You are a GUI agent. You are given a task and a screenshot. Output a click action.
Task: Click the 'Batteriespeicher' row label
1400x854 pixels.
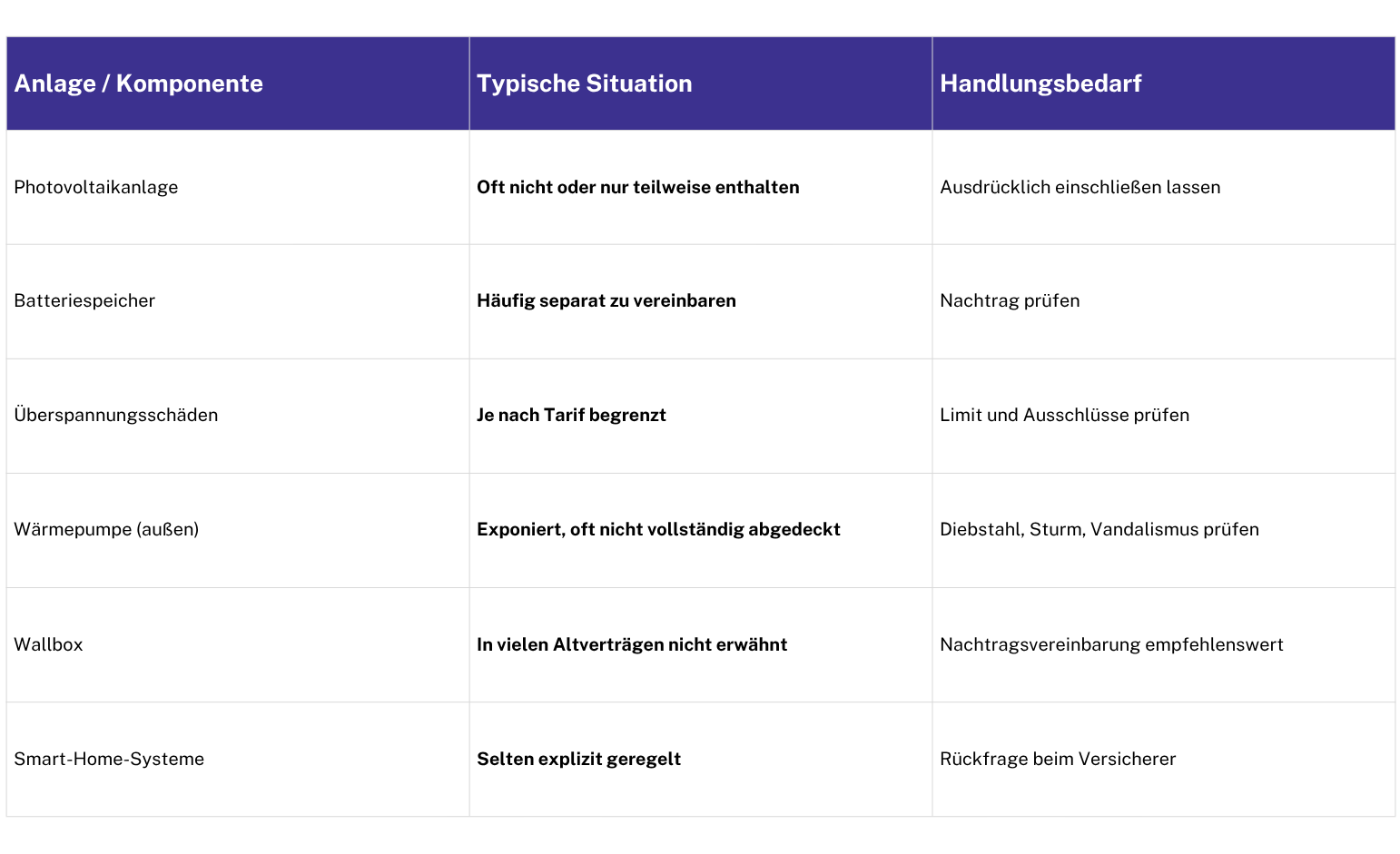pos(84,300)
